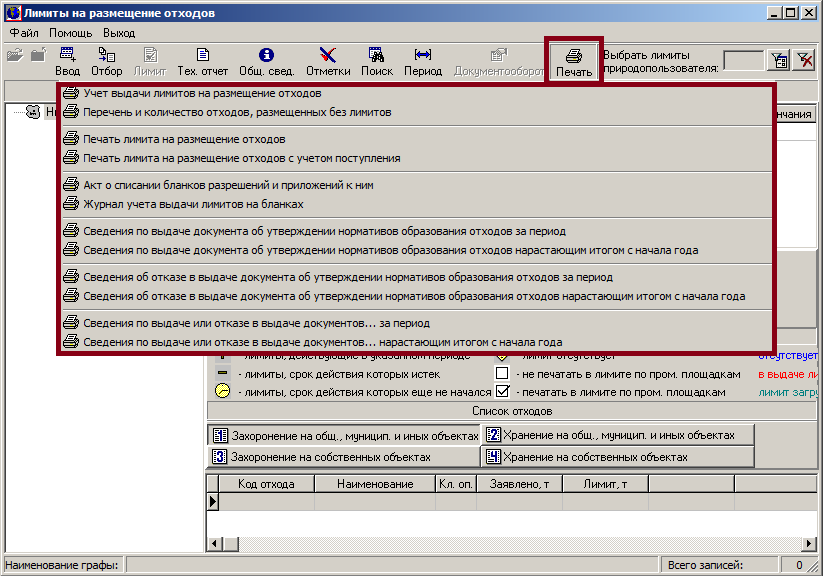Switch to 'Хранение на собственных объектах' tab
823x576 pixels.
coord(617,457)
